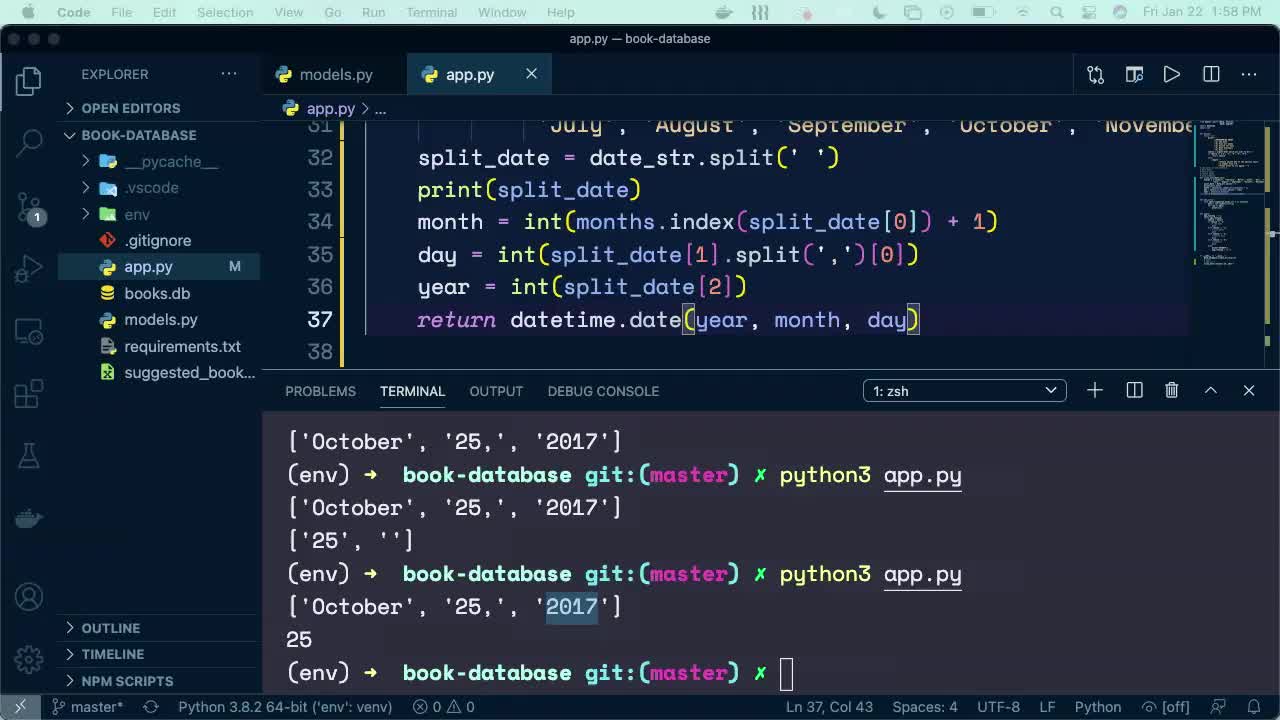The width and height of the screenshot is (1280, 720).
Task: Switch to the models.py tab
Action: [x=333, y=74]
